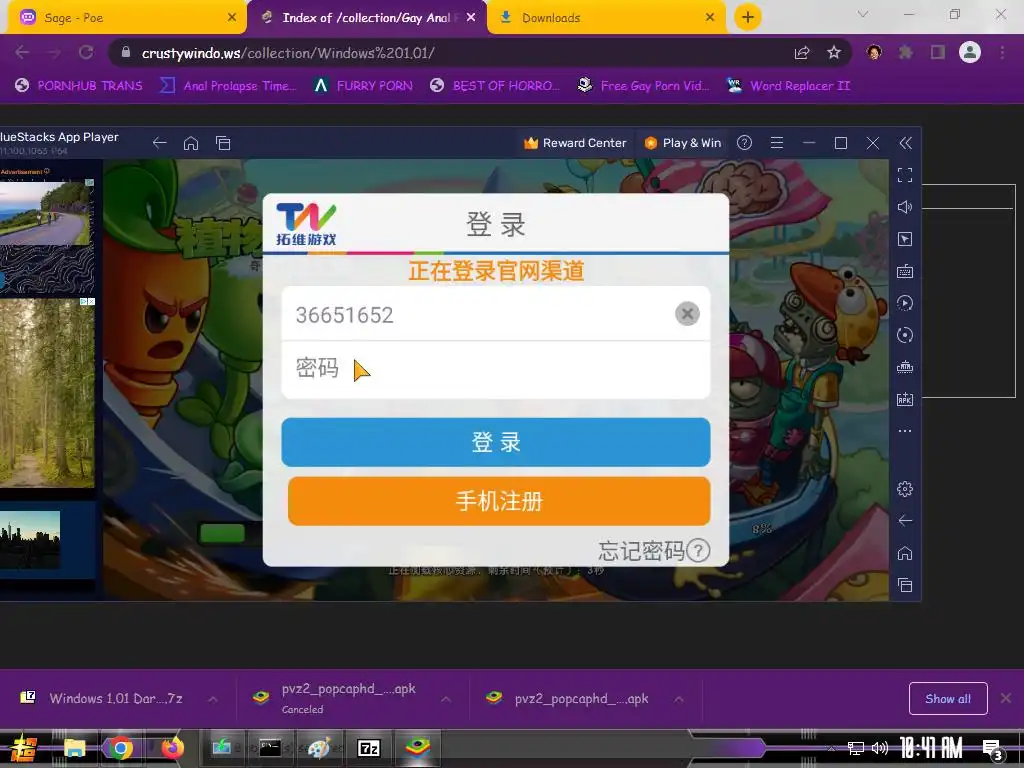Open the Chrome profile avatar
This screenshot has height=768, width=1024.
tap(970, 53)
